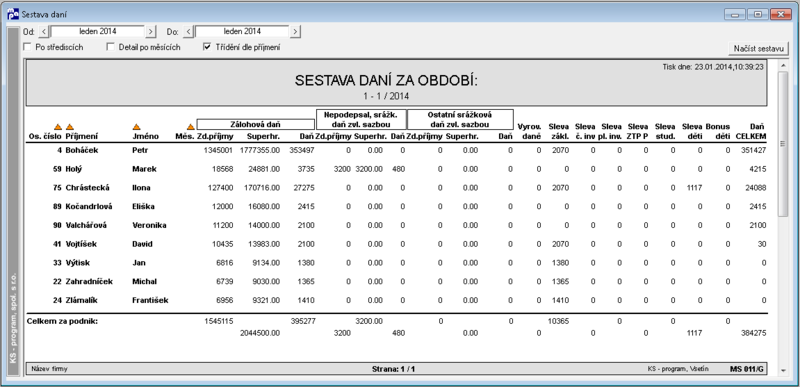Select the Zlámalík surname cell
The image size is (800, 387).
(82, 301)
